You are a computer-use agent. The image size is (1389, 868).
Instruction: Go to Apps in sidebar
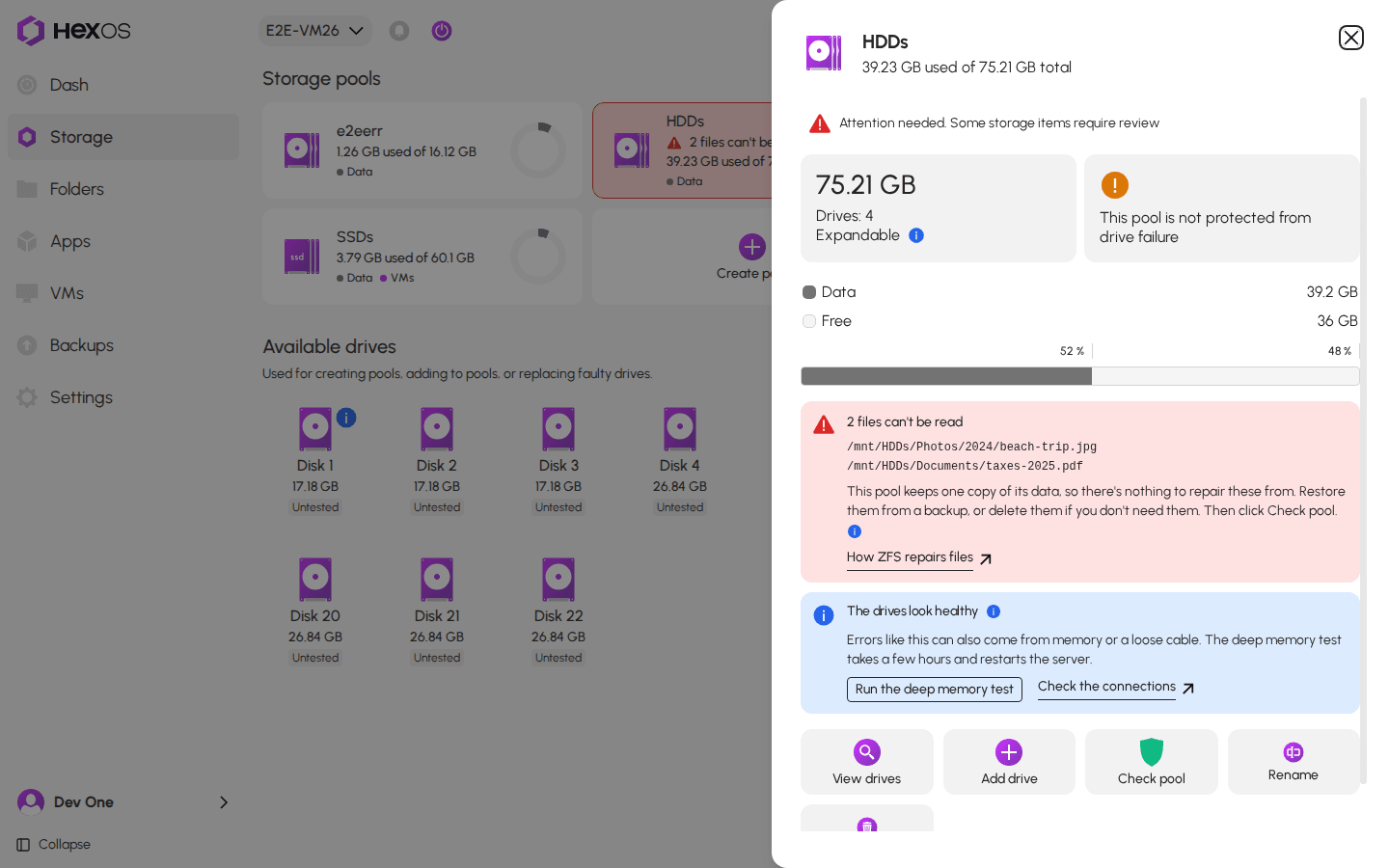pyautogui.click(x=123, y=241)
